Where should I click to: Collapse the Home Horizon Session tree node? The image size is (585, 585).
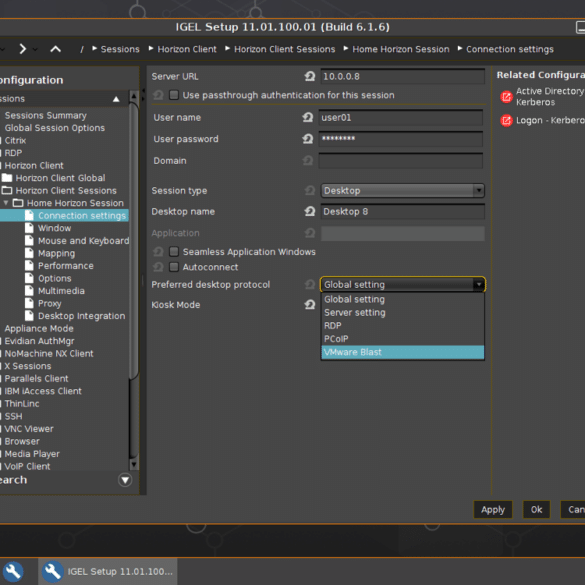click(x=6, y=203)
